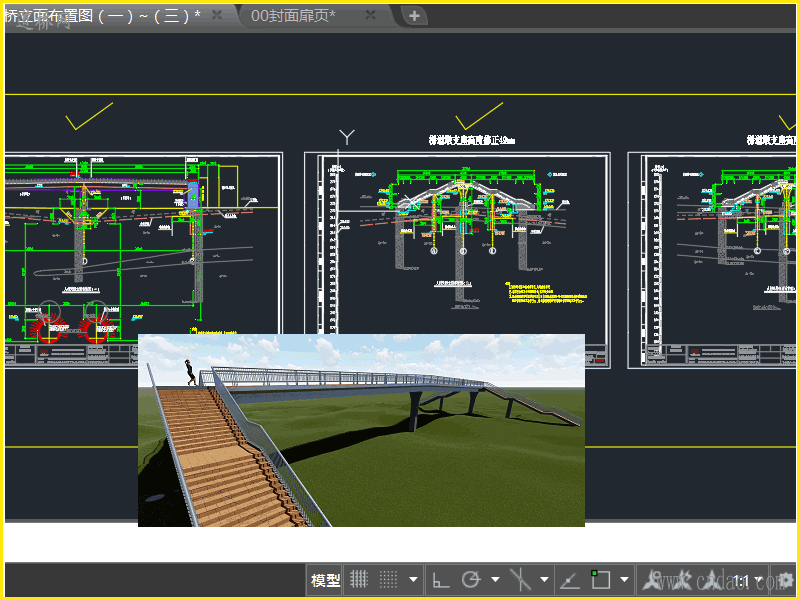The height and width of the screenshot is (600, 800).
Task: Open the snap mode dropdown arrow
Action: (x=412, y=580)
